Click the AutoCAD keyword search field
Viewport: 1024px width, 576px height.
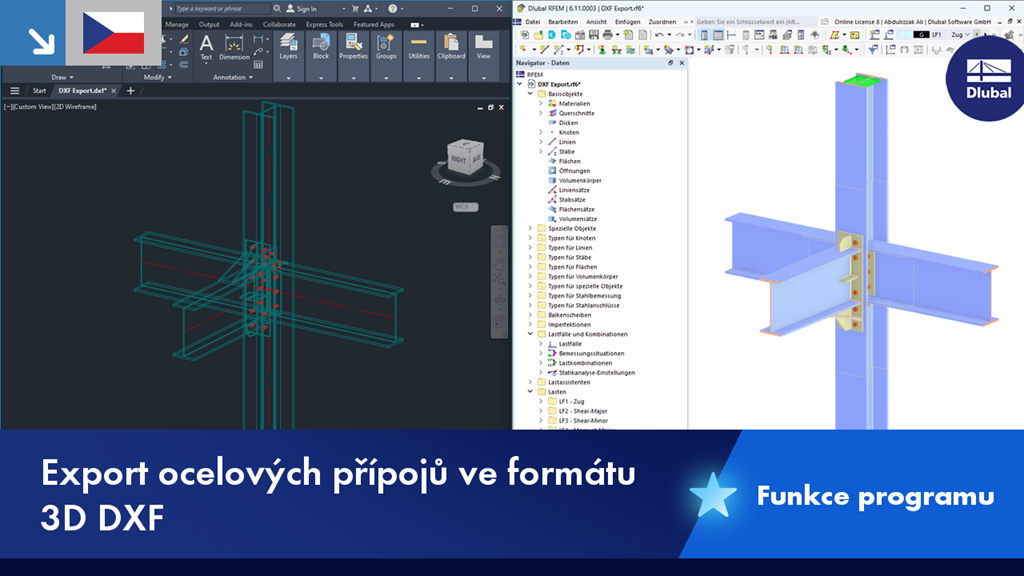[221, 8]
